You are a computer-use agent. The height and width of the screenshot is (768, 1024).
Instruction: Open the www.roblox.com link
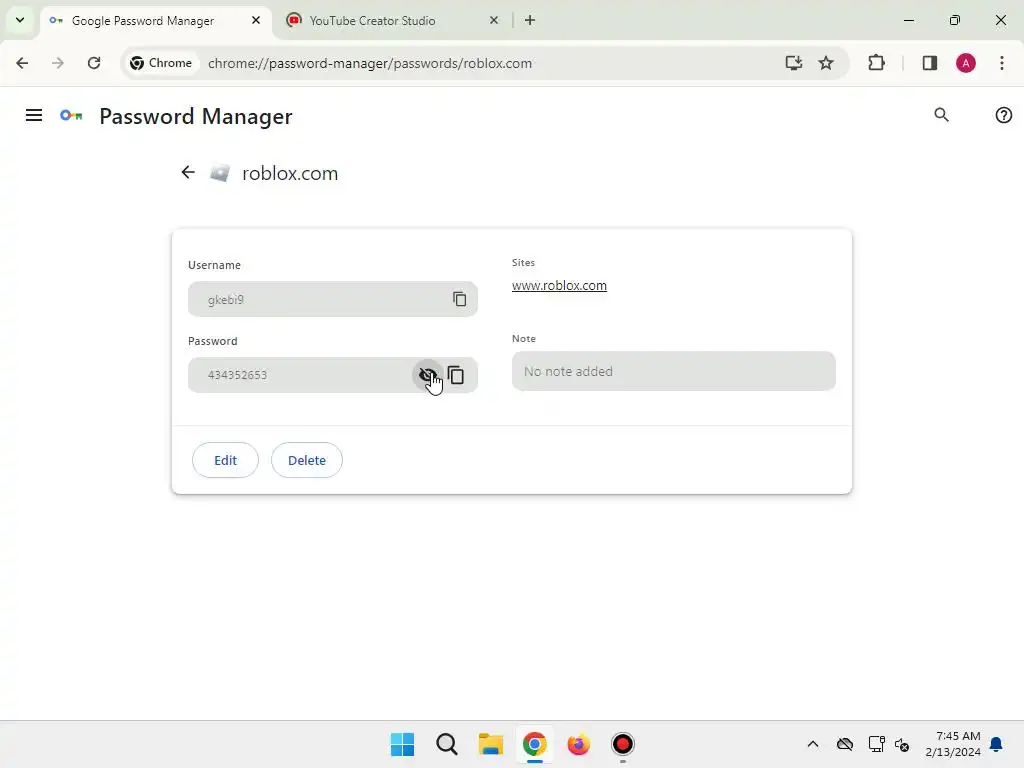pos(559,285)
